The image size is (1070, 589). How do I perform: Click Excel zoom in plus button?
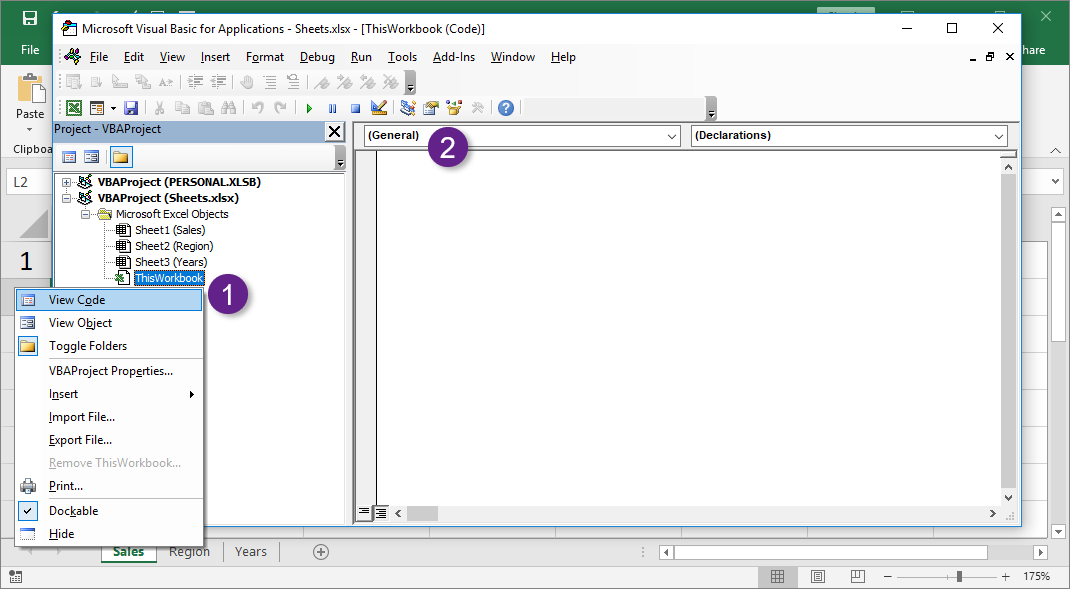click(1005, 577)
